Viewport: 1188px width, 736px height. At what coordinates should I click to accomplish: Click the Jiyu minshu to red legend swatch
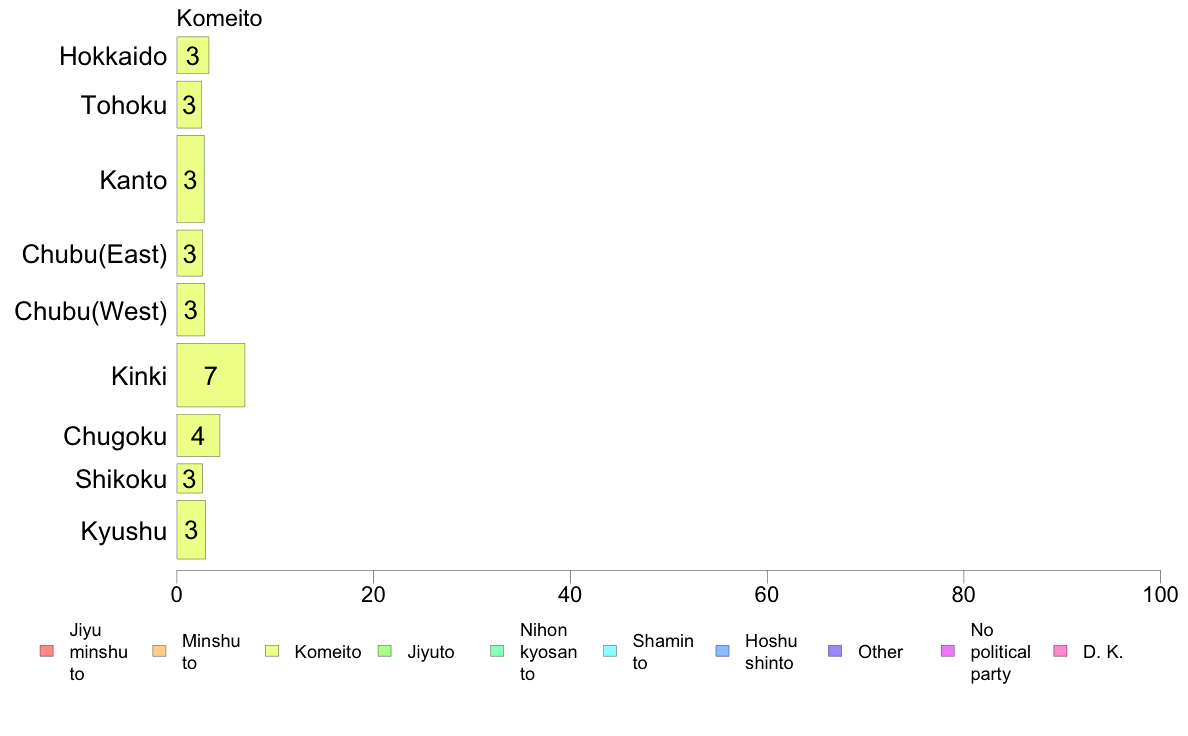coord(47,651)
